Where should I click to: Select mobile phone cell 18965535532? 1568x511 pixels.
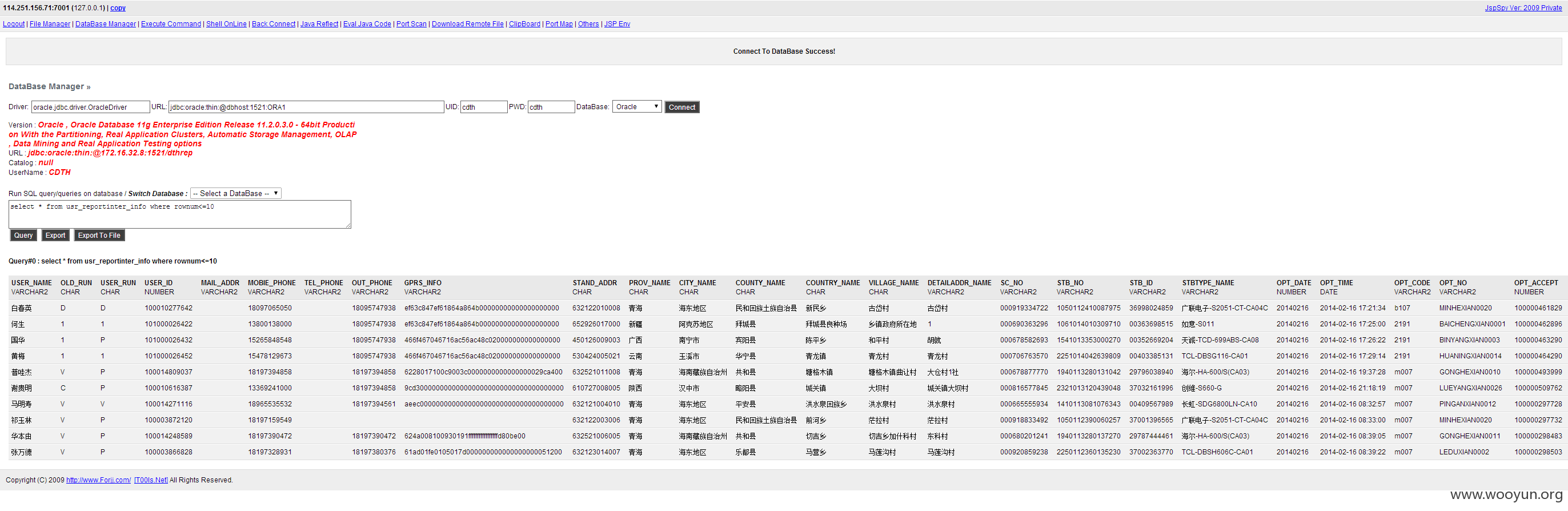[x=270, y=404]
